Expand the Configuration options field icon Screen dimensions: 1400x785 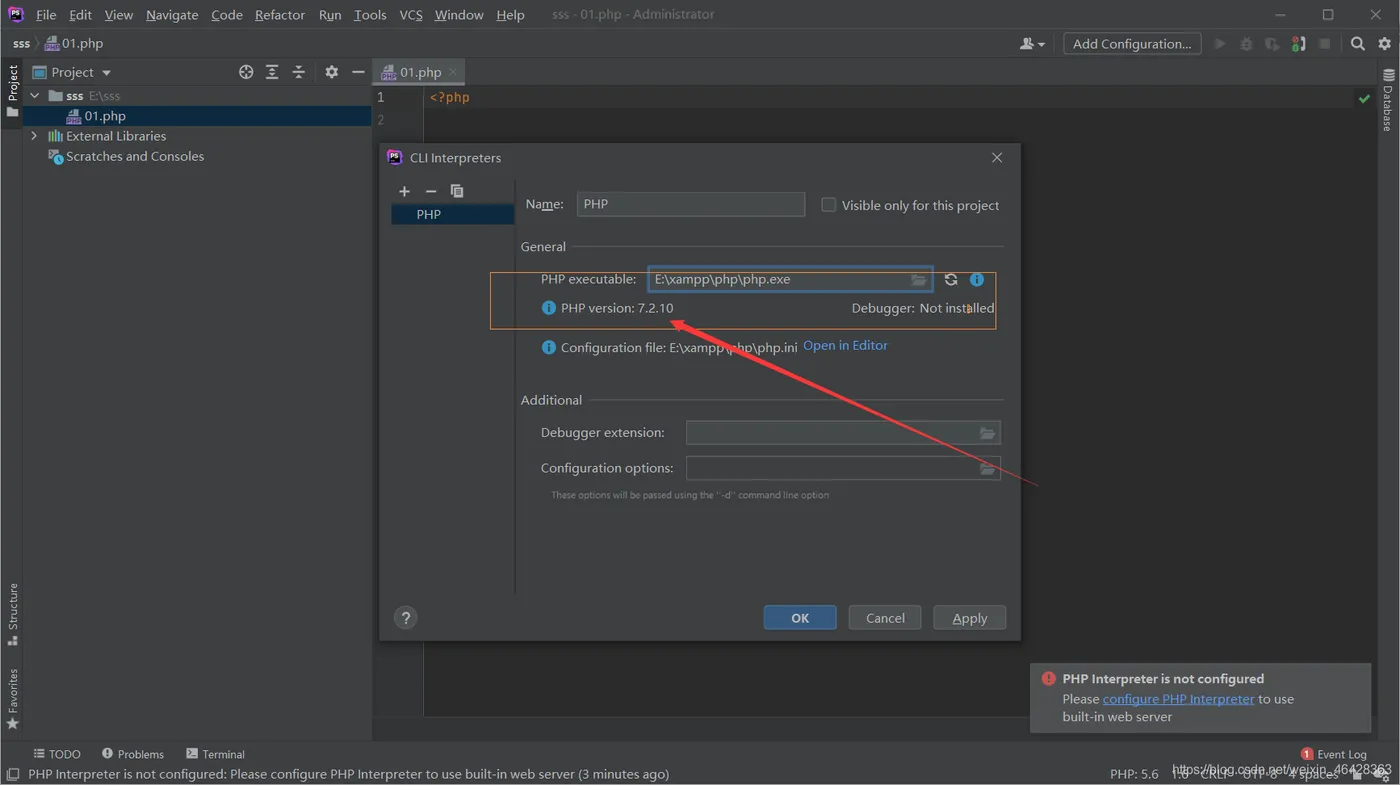(987, 468)
